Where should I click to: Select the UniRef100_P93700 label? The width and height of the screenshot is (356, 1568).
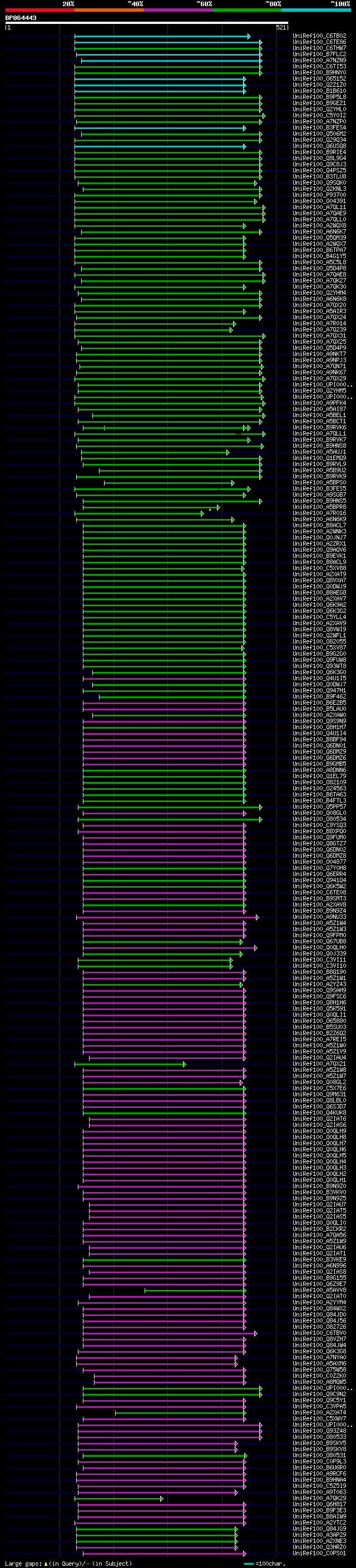(319, 195)
